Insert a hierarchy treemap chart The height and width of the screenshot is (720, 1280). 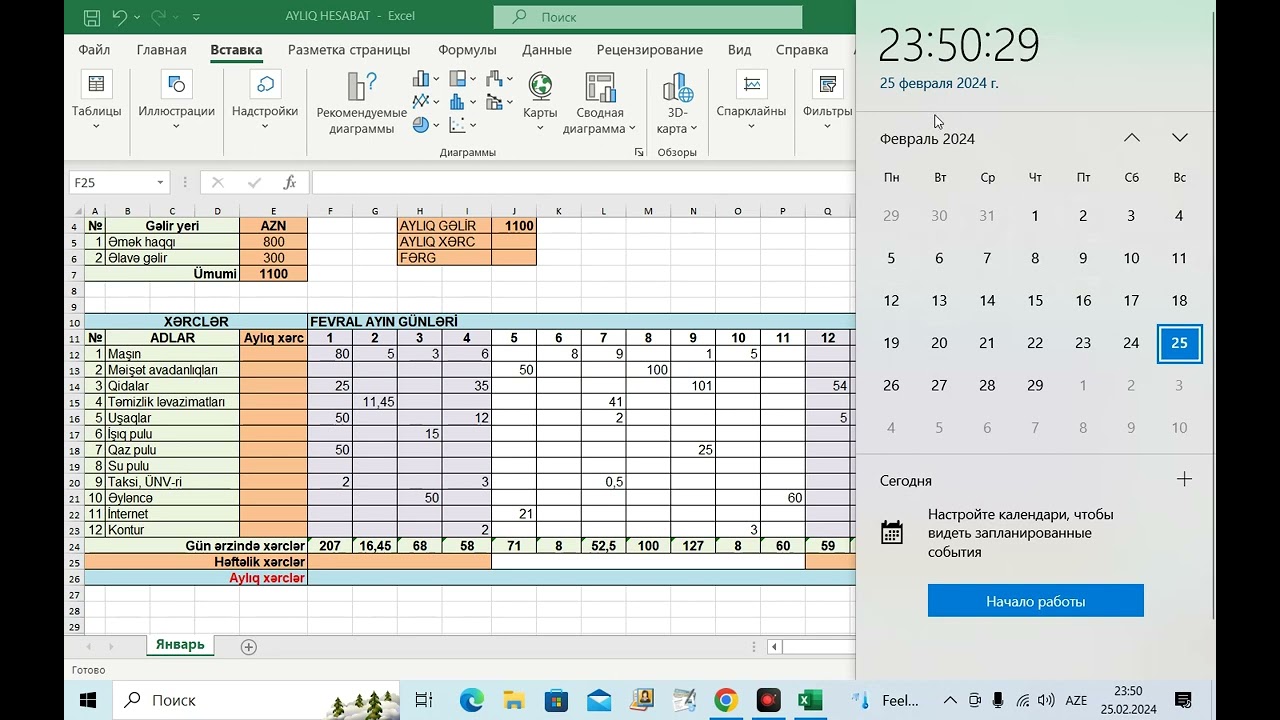pyautogui.click(x=458, y=79)
